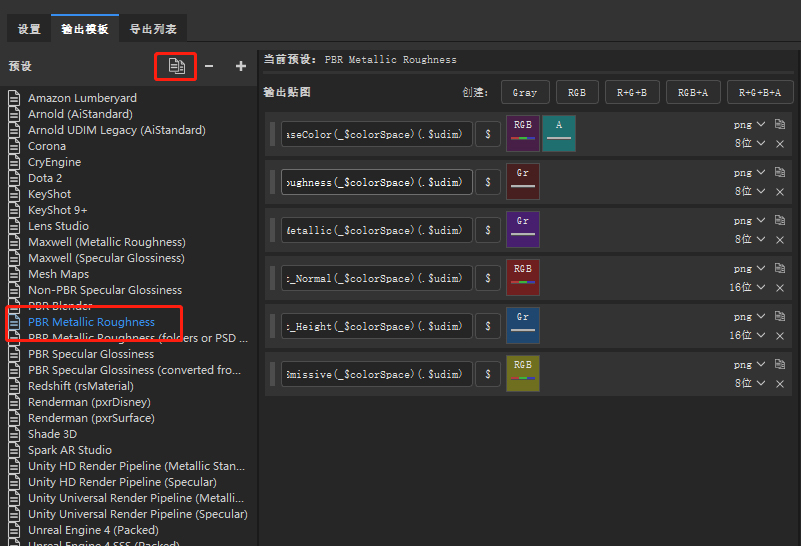Viewport: 801px width, 546px height.
Task: Click the $ variable button for Height
Action: [x=488, y=326]
